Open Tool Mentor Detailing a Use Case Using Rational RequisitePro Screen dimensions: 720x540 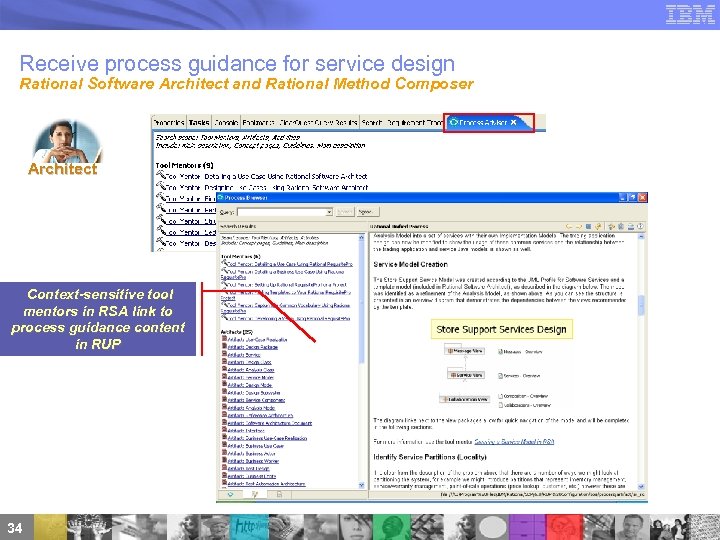click(x=290, y=264)
